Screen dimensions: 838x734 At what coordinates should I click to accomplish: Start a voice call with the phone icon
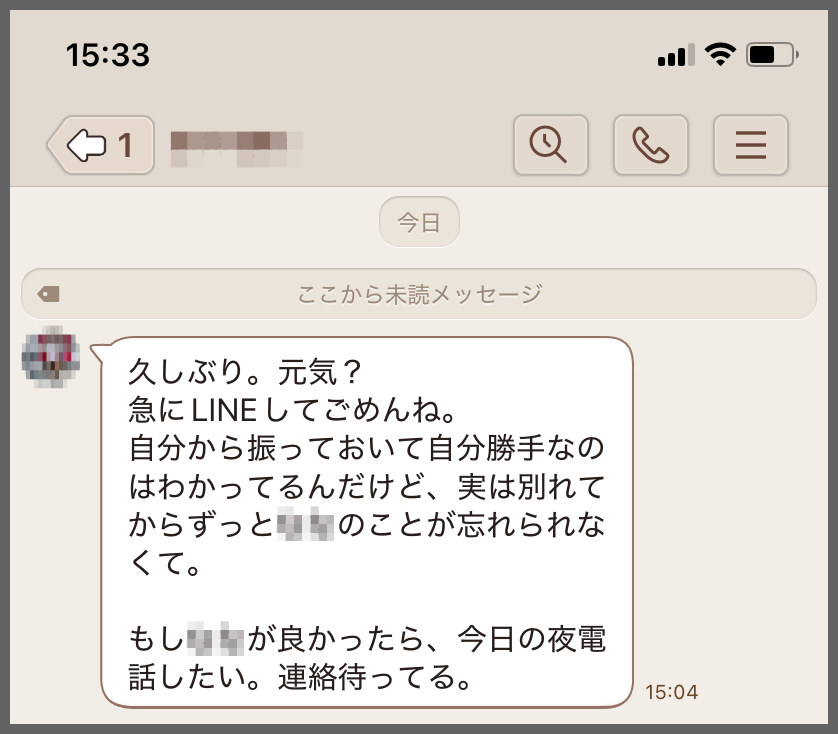click(x=650, y=145)
